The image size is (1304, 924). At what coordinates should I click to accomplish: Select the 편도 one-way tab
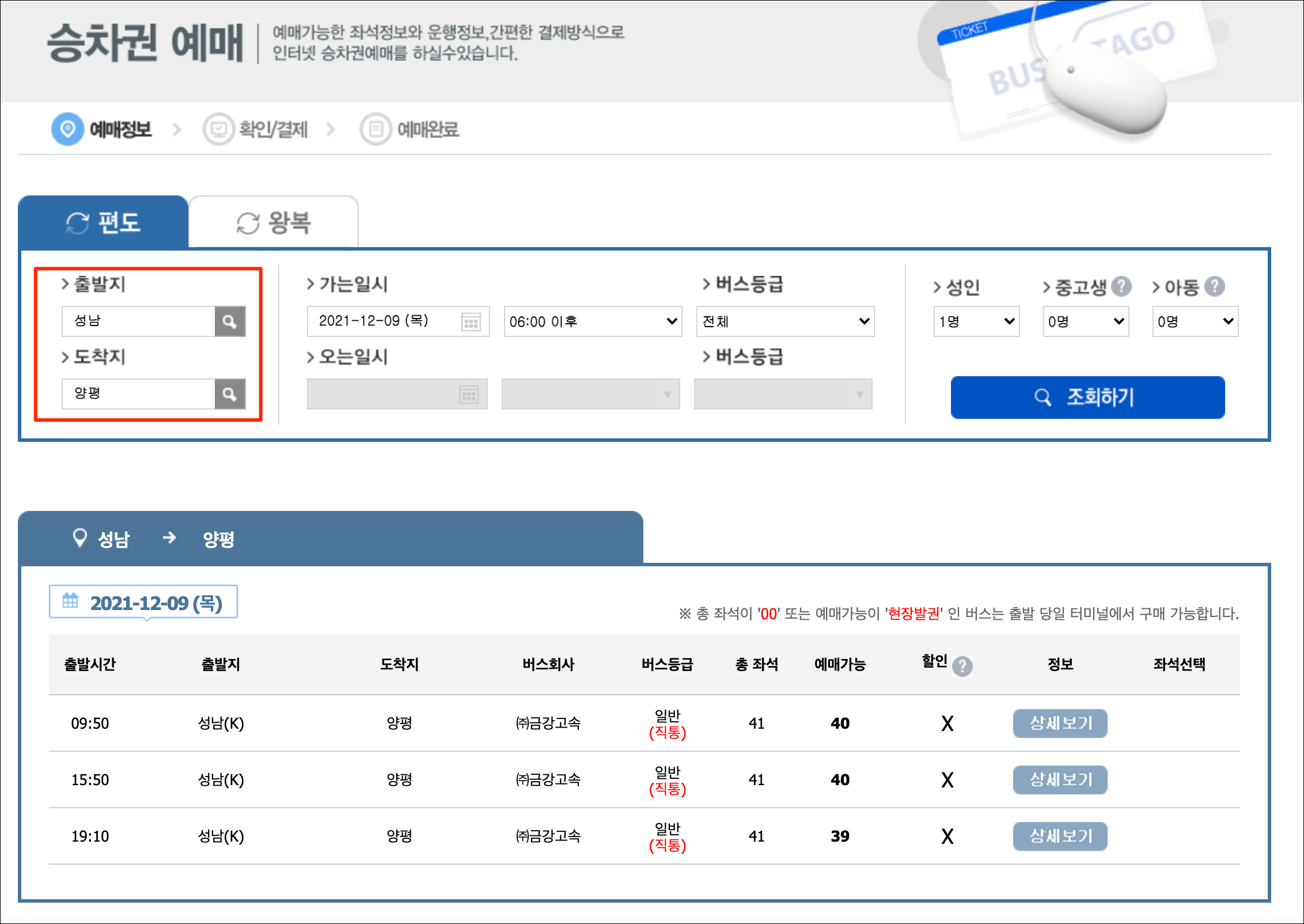coord(104,223)
